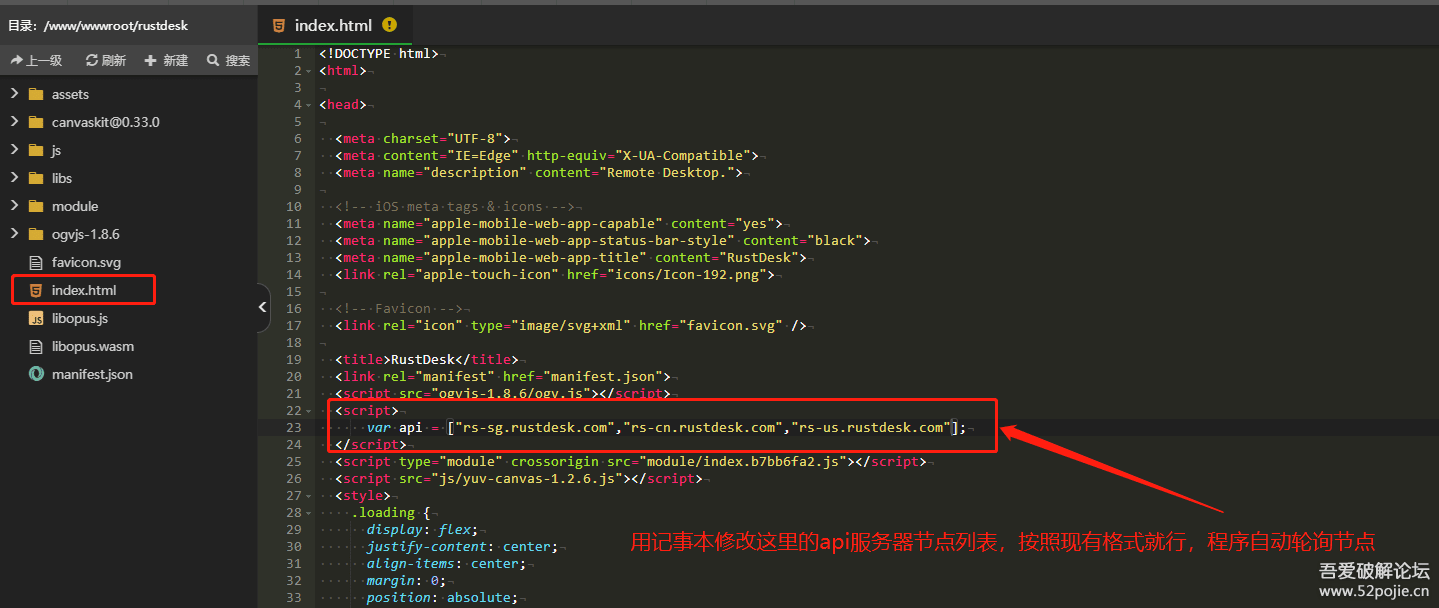This screenshot has height=608, width=1439.
Task: Open libopus.wasm in the file tree
Action: pyautogui.click(x=93, y=346)
